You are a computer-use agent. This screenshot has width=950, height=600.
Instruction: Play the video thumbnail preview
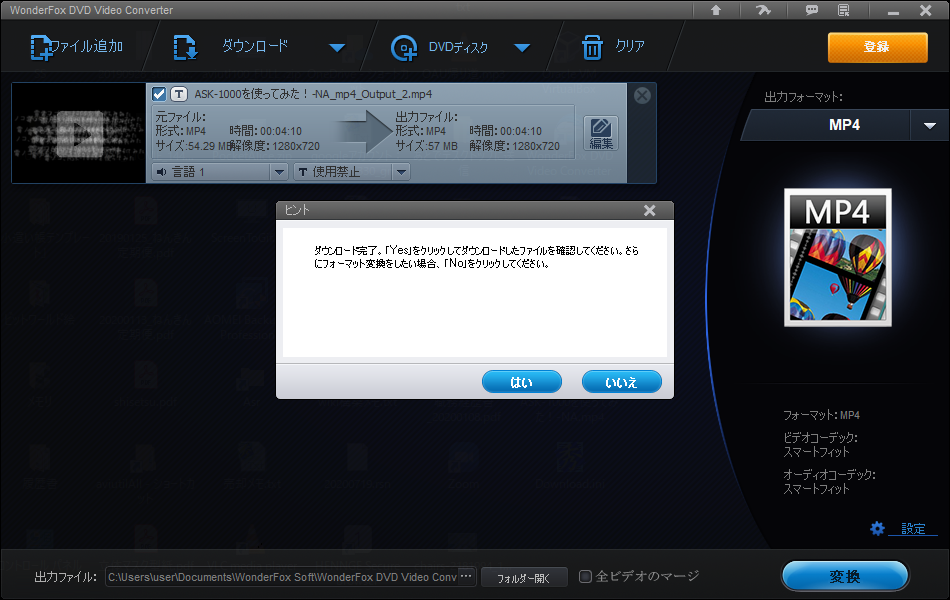coord(79,133)
